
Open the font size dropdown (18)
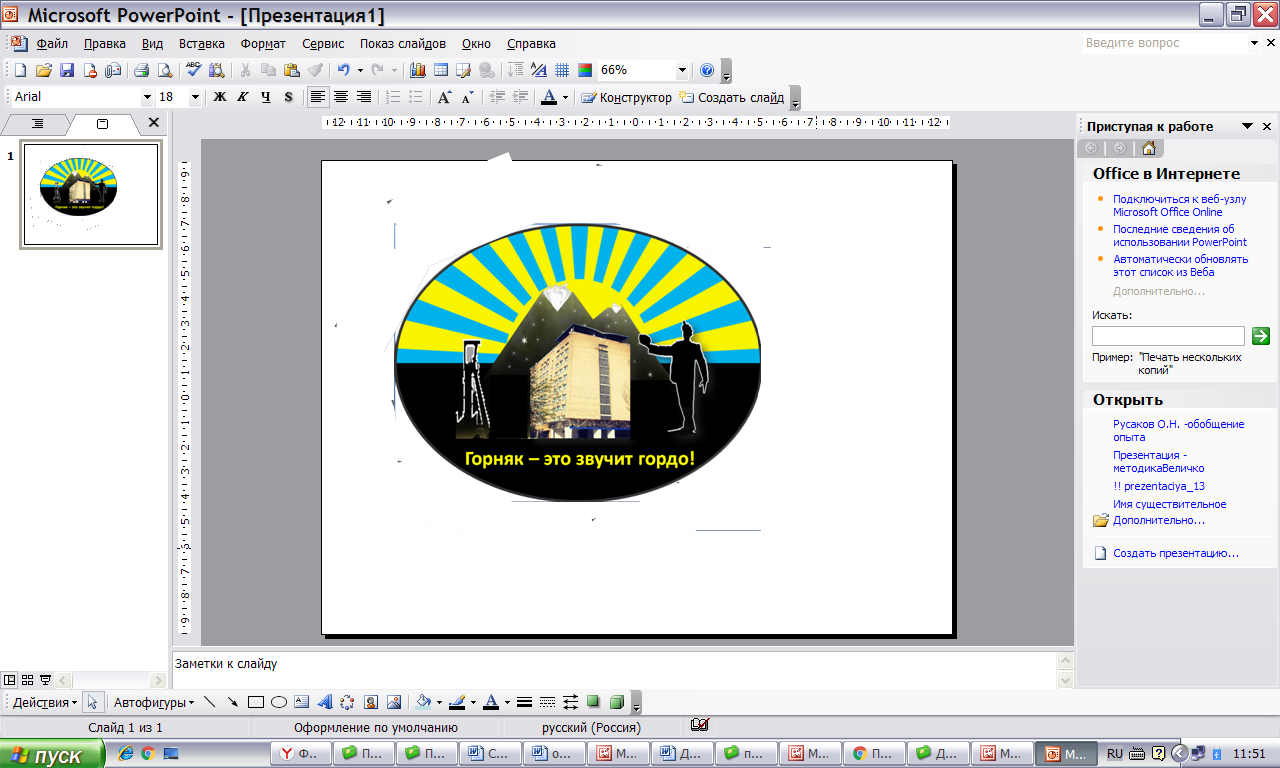tap(195, 97)
